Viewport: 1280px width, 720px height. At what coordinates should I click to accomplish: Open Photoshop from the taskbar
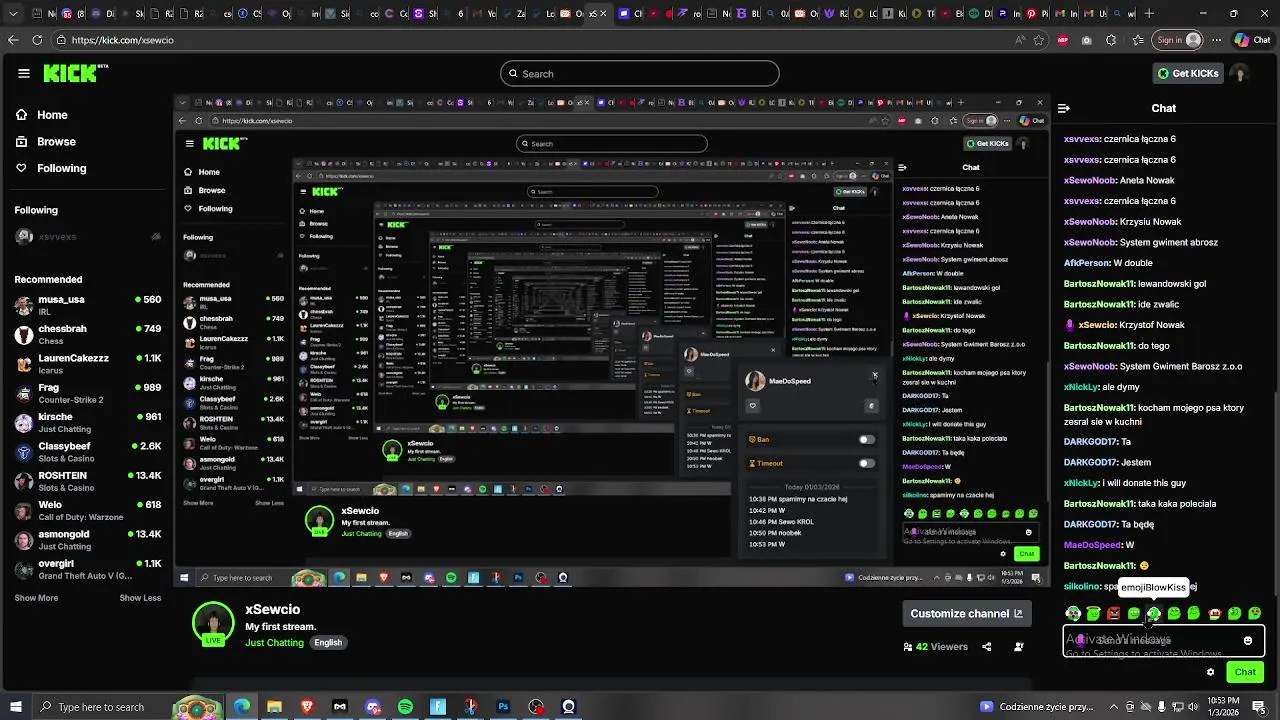[503, 707]
